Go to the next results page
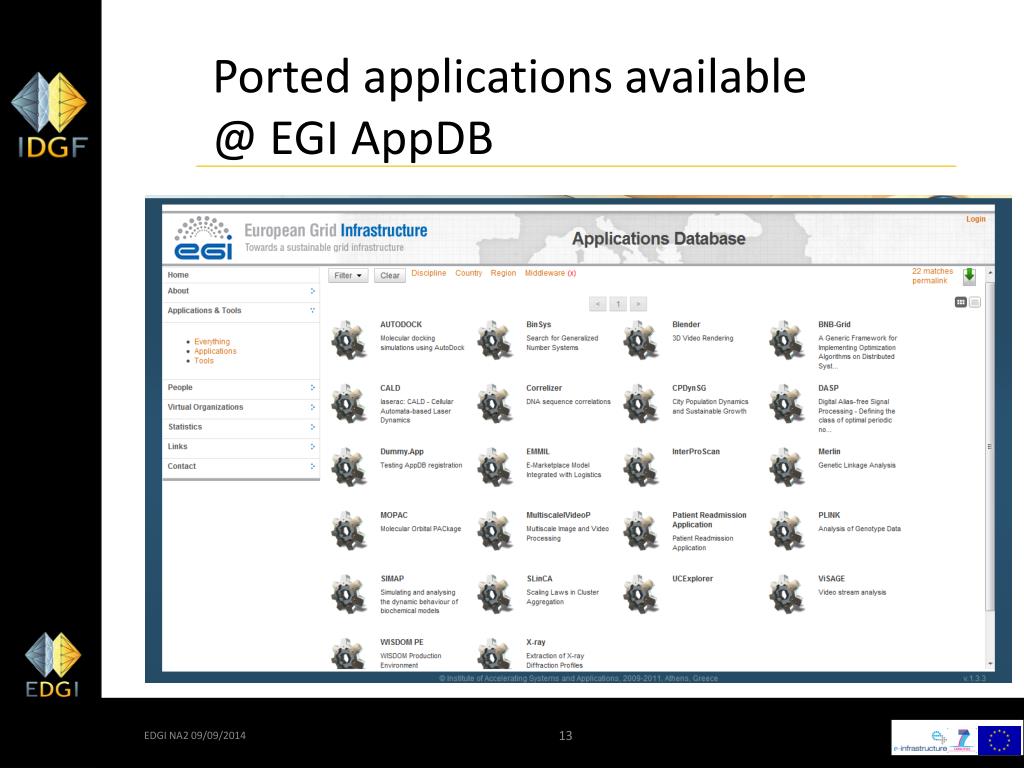The image size is (1024, 768). tap(639, 304)
